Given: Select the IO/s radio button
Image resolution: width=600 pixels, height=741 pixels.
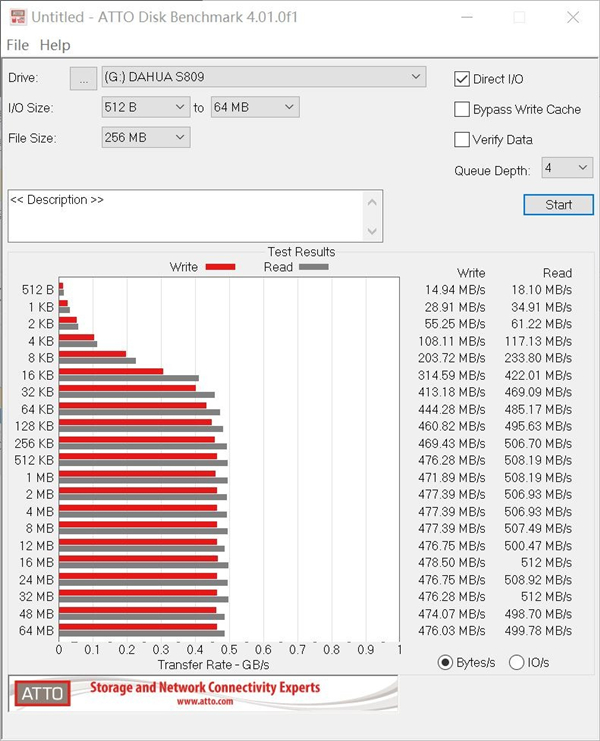Looking at the screenshot, I should point(517,662).
